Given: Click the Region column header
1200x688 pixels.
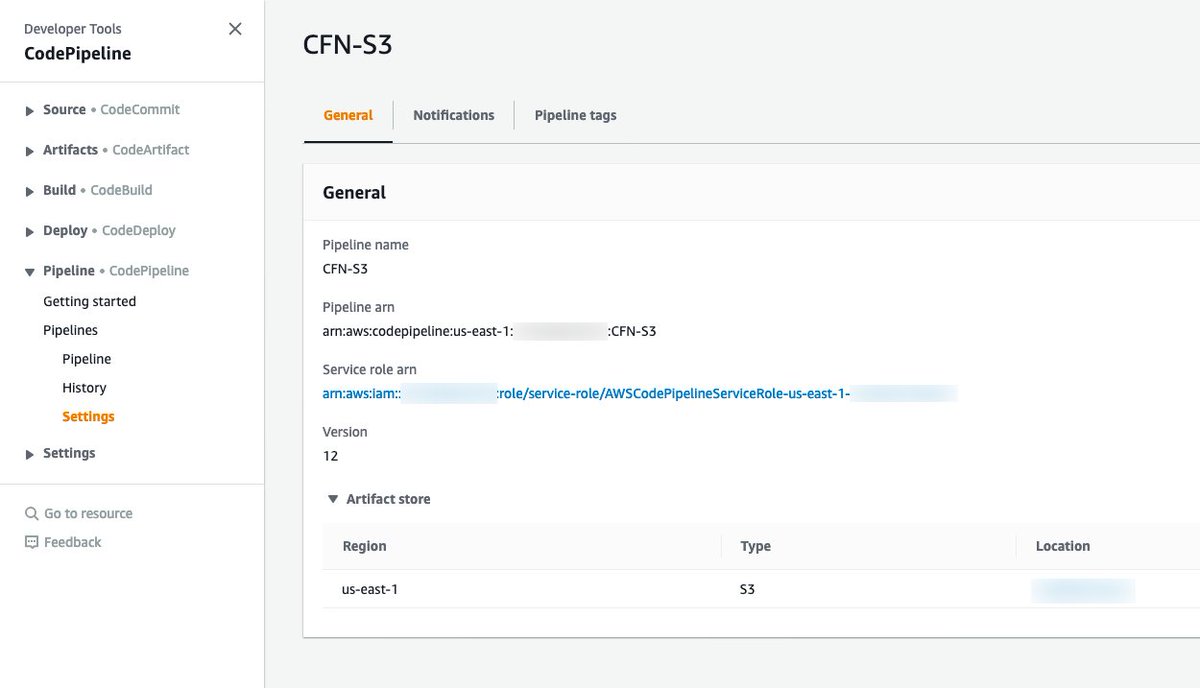Looking at the screenshot, I should [364, 546].
